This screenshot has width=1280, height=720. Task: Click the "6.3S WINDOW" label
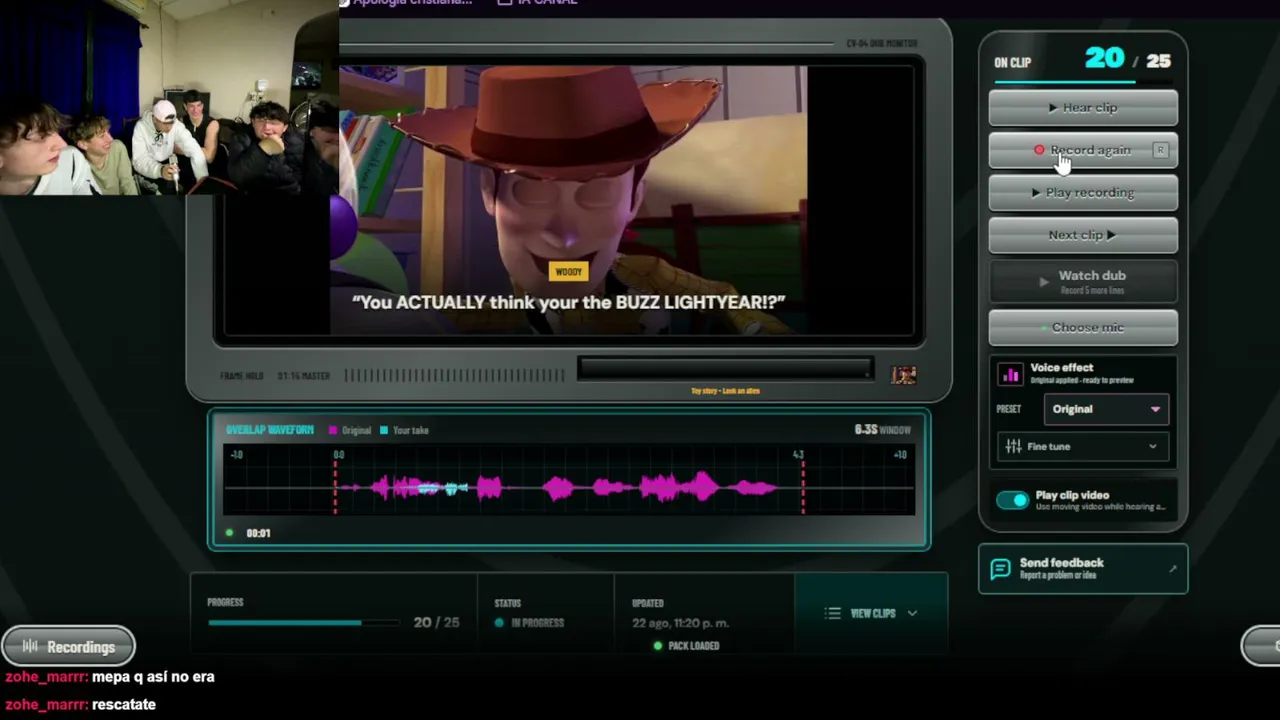882,430
